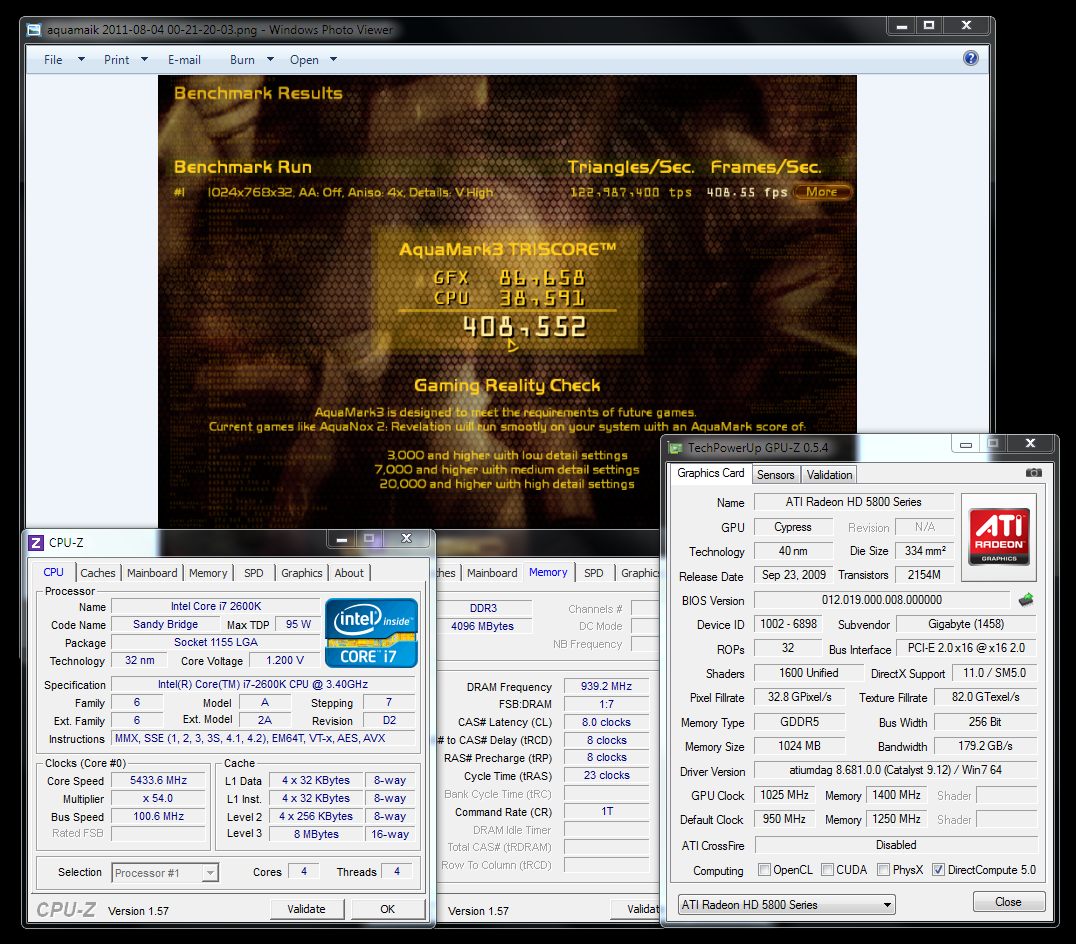This screenshot has width=1076, height=944.
Task: Toggle the PhysX checkbox
Action: (x=884, y=870)
